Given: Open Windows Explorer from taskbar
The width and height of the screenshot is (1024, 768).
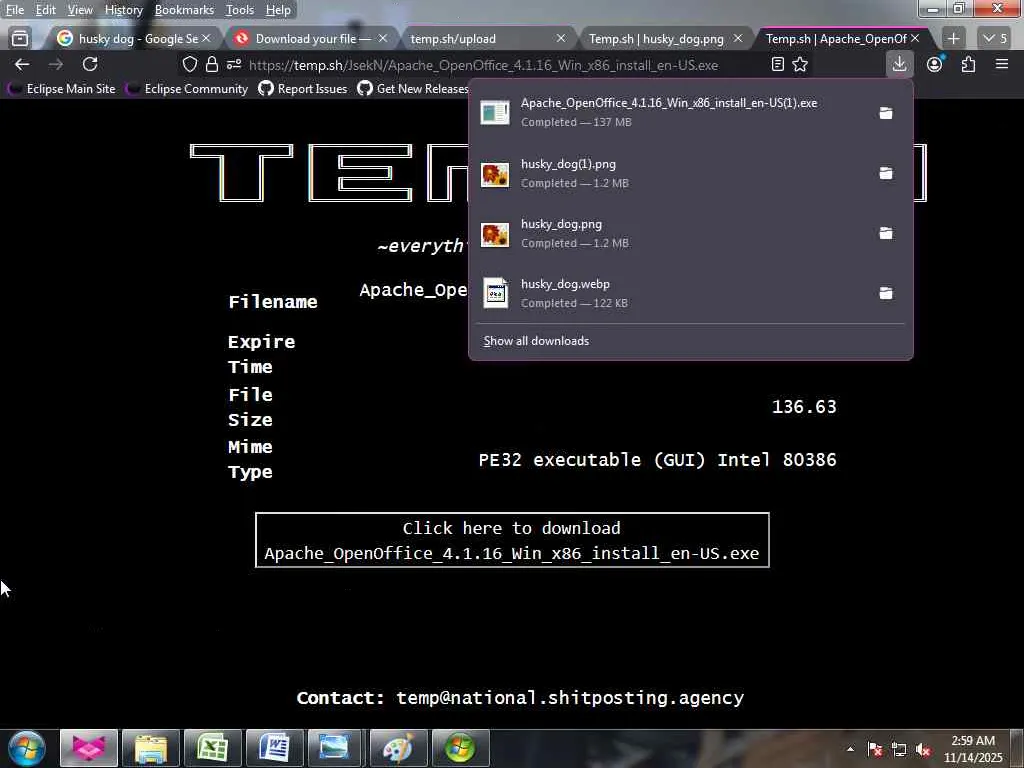Looking at the screenshot, I should 151,748.
